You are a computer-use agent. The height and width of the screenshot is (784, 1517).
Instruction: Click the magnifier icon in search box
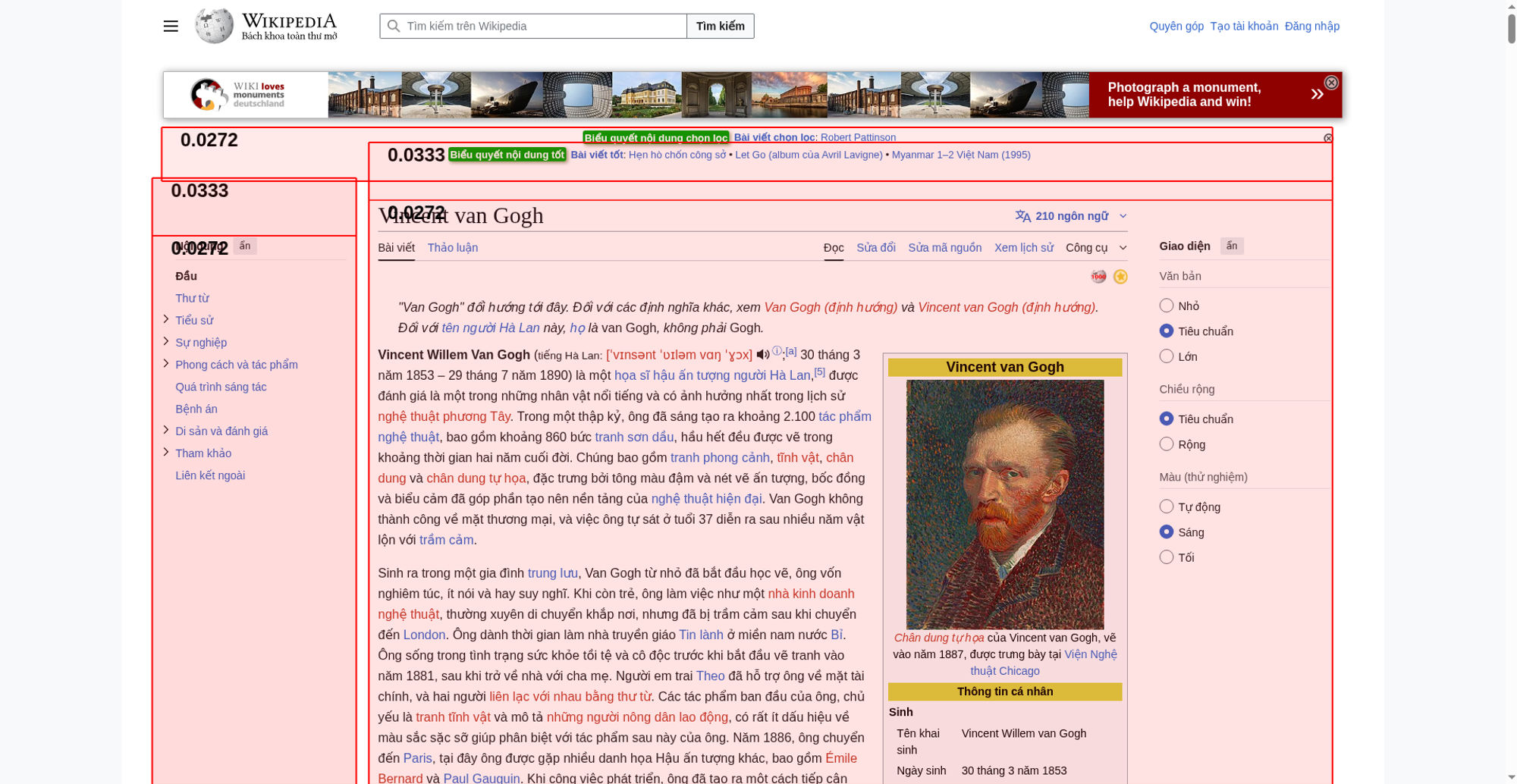(394, 27)
